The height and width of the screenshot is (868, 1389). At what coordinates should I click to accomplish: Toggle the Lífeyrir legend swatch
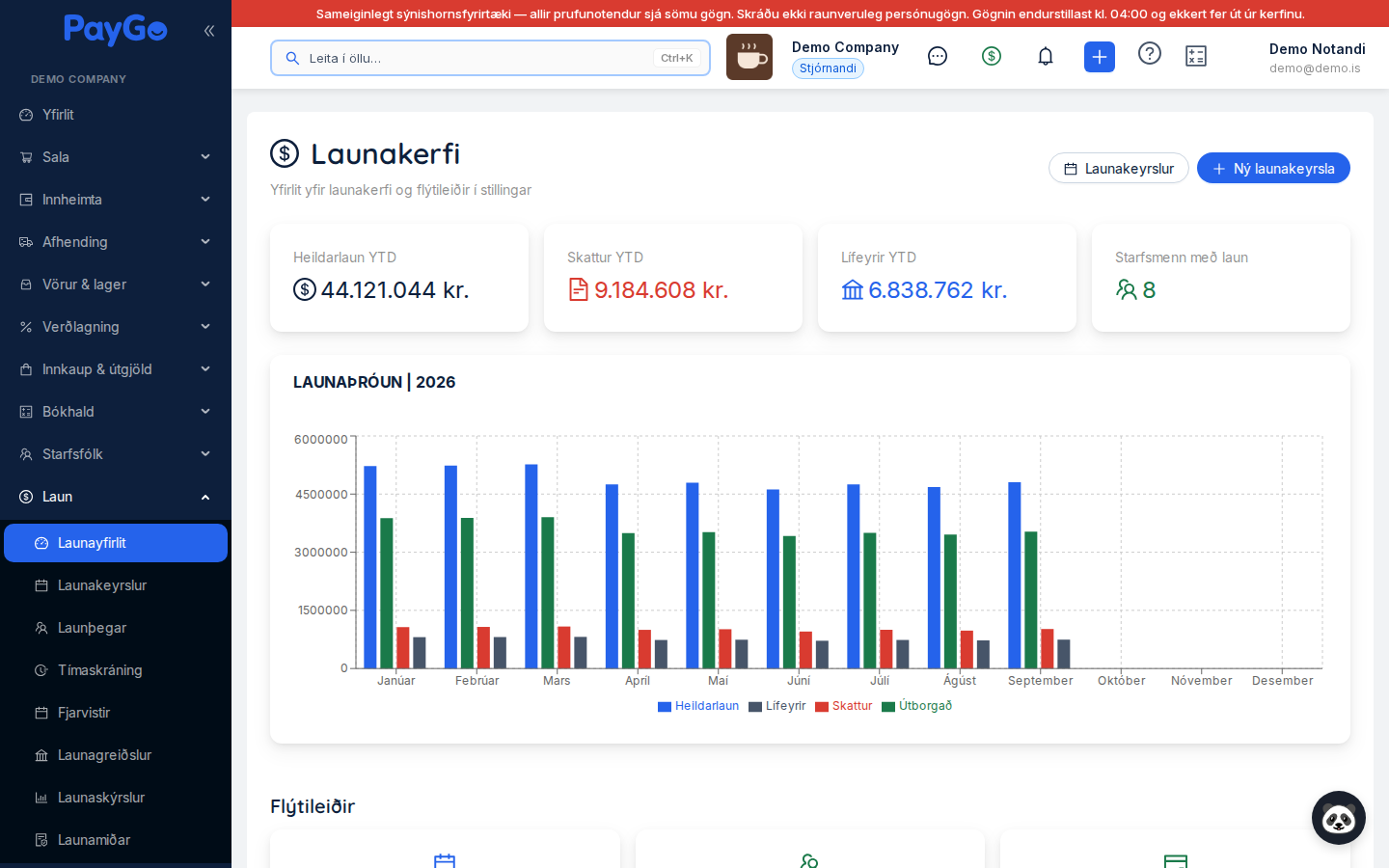click(755, 707)
